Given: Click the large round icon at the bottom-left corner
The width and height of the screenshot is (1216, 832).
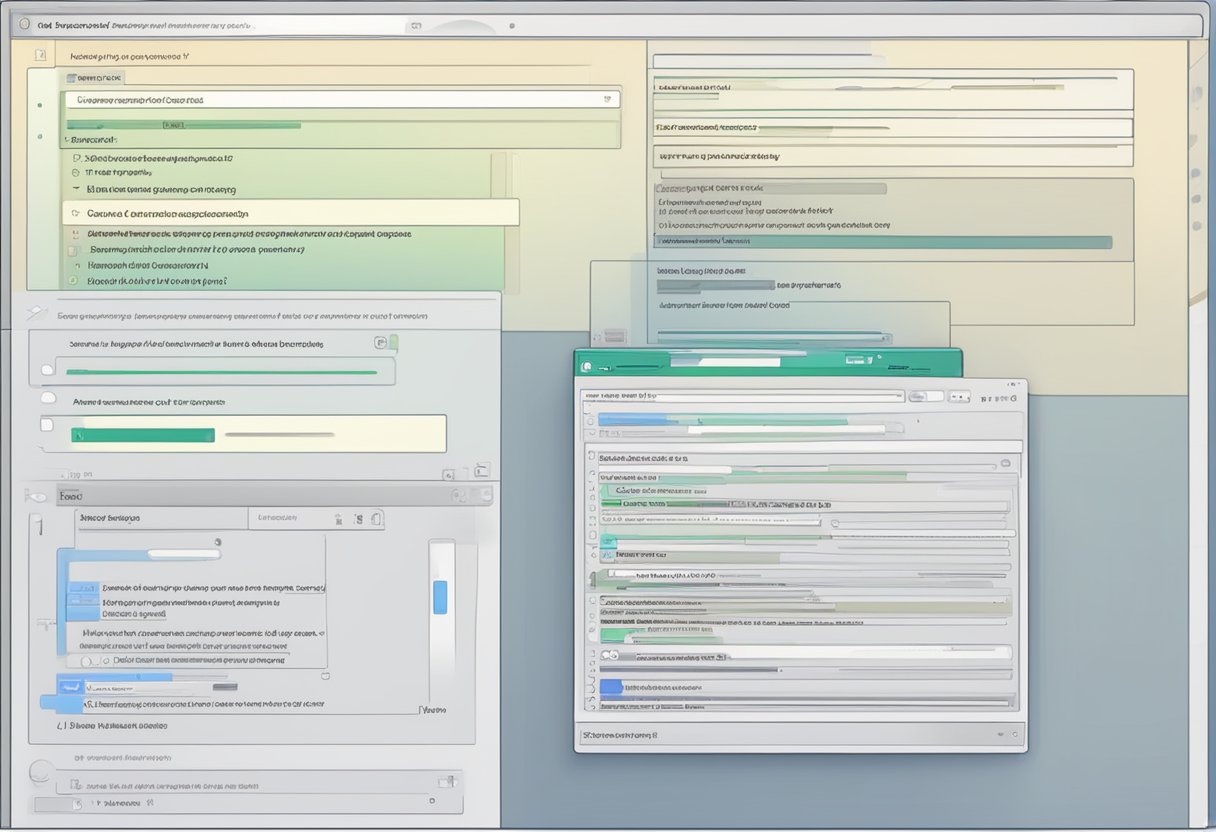Looking at the screenshot, I should 40,771.
